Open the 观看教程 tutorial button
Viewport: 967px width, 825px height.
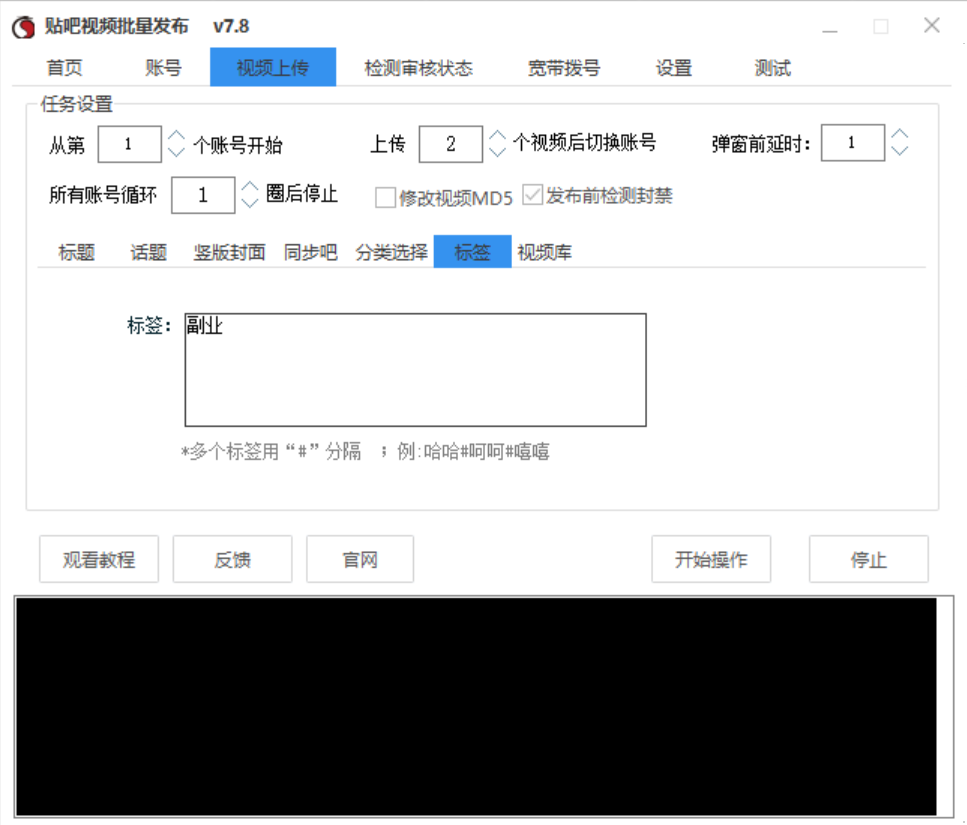coord(99,560)
